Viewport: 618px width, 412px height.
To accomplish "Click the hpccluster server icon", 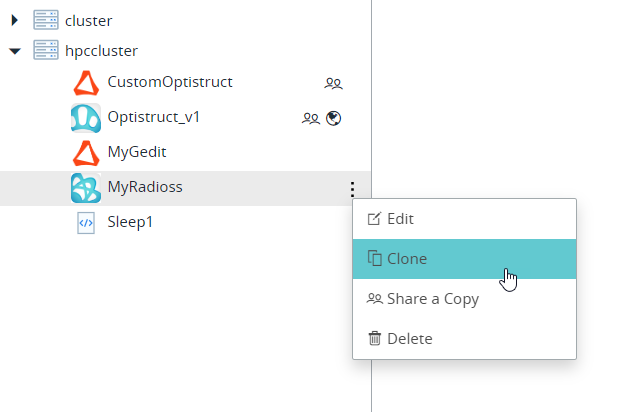I will coord(45,50).
